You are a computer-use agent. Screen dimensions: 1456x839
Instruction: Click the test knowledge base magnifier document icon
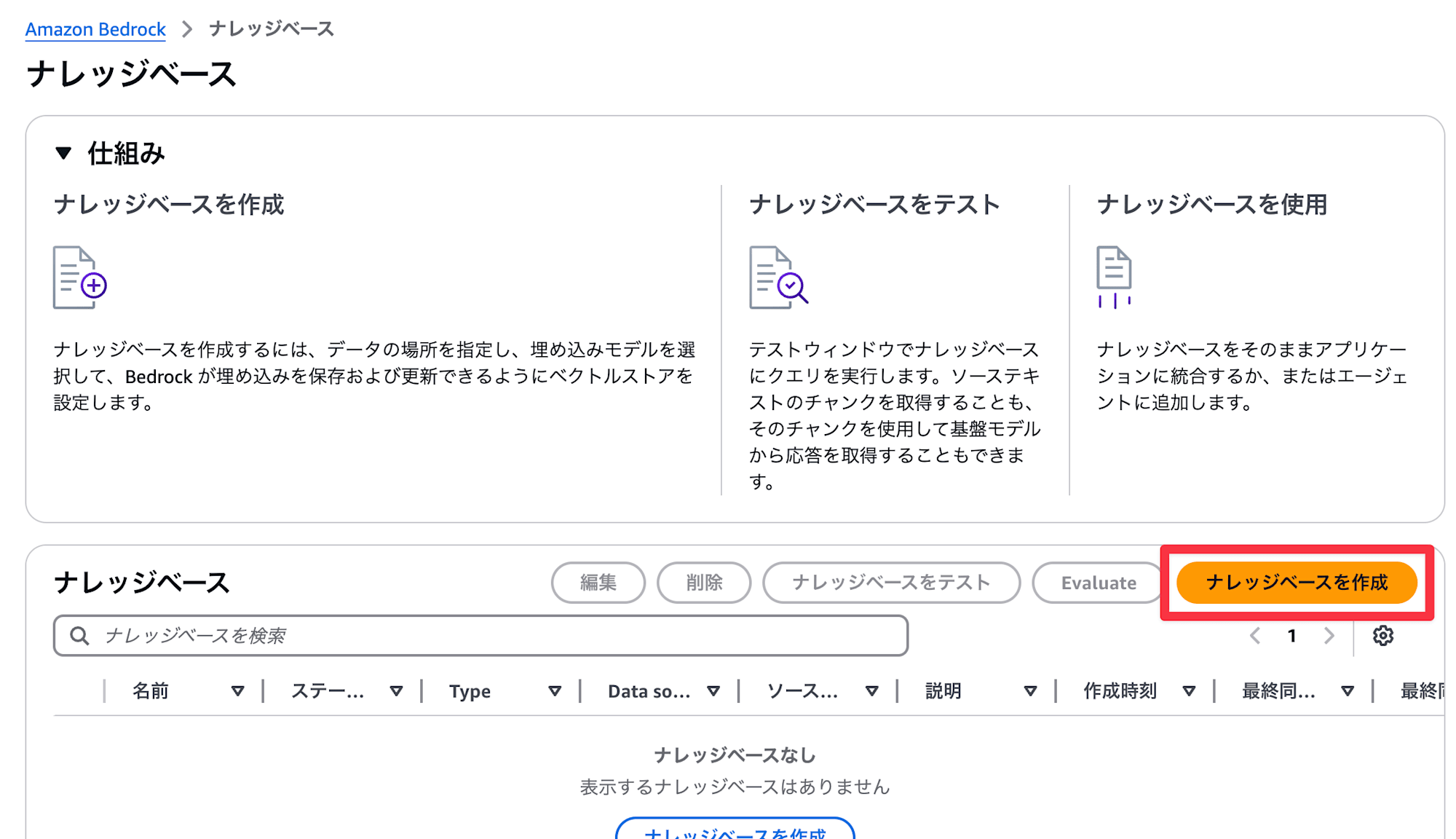[778, 277]
